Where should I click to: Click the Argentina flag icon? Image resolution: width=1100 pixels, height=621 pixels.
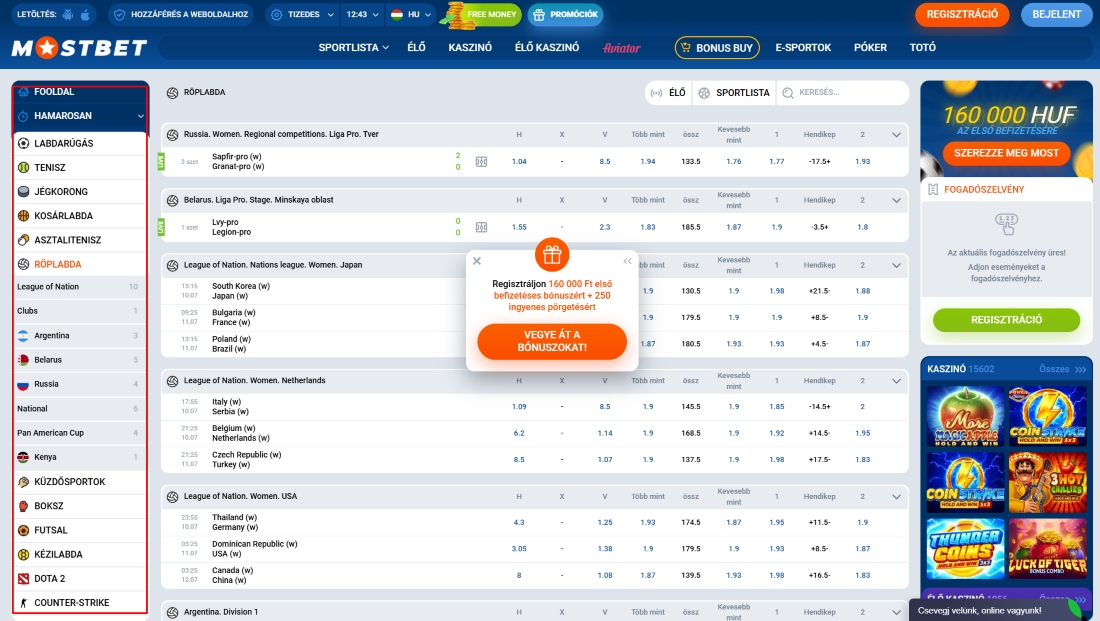tap(23, 335)
